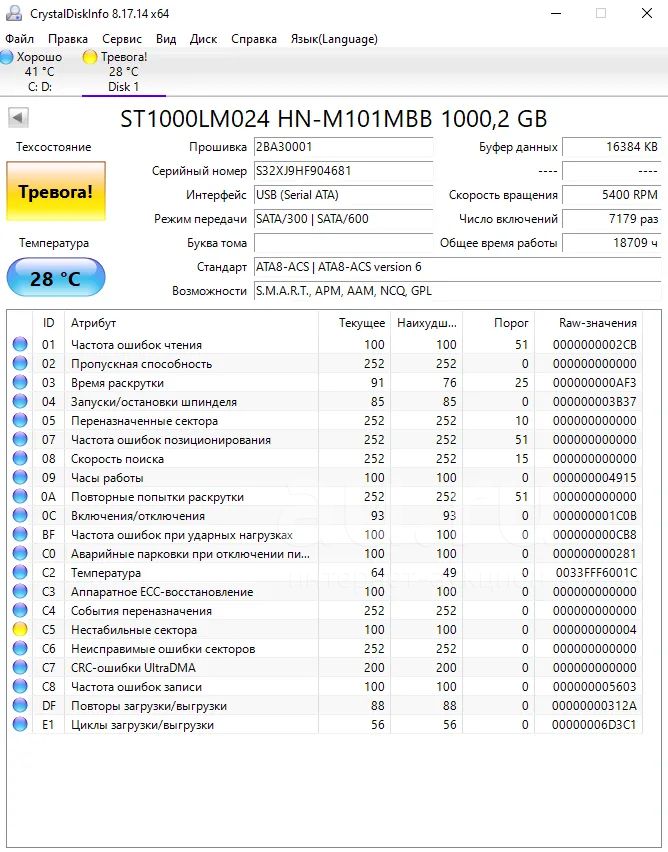Image resolution: width=668 pixels, height=852 pixels.
Task: Click the CrystalDiskInfo app icon in title bar
Action: tap(13, 13)
